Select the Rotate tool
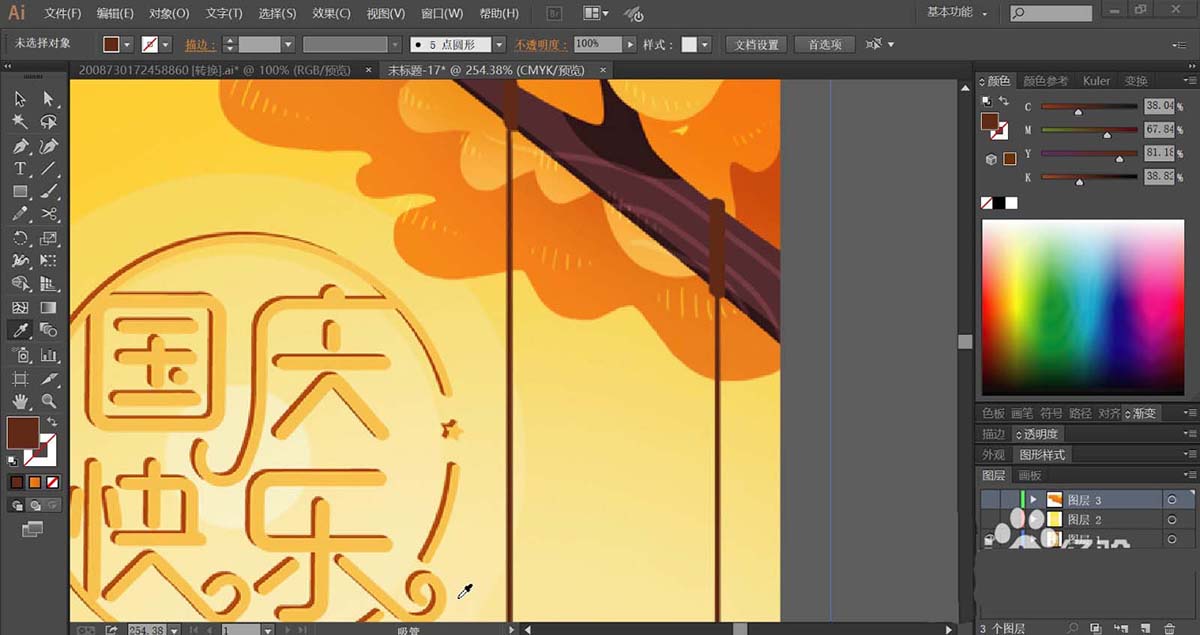 (x=20, y=238)
